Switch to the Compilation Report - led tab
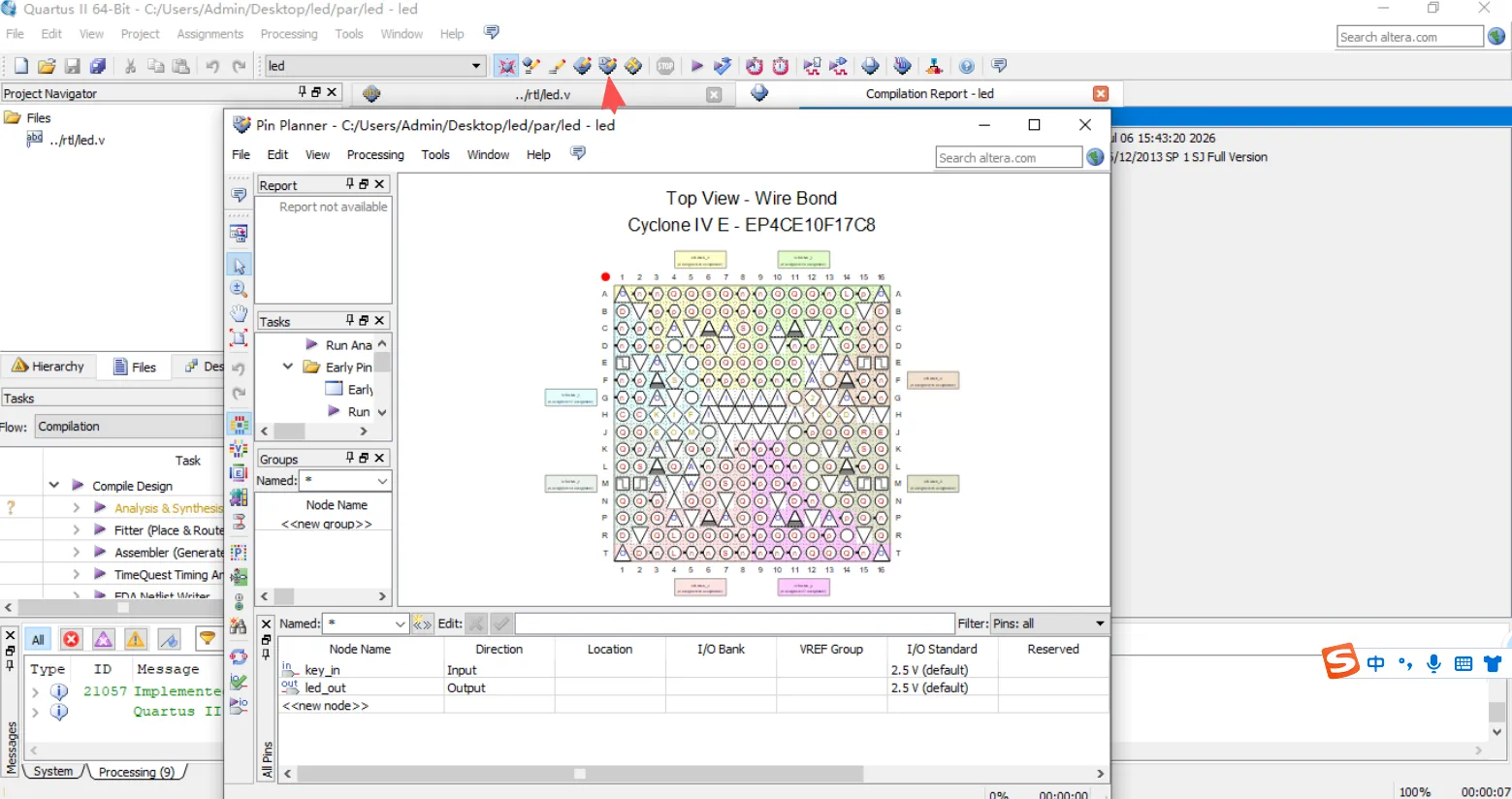The width and height of the screenshot is (1512, 799). coord(929,94)
